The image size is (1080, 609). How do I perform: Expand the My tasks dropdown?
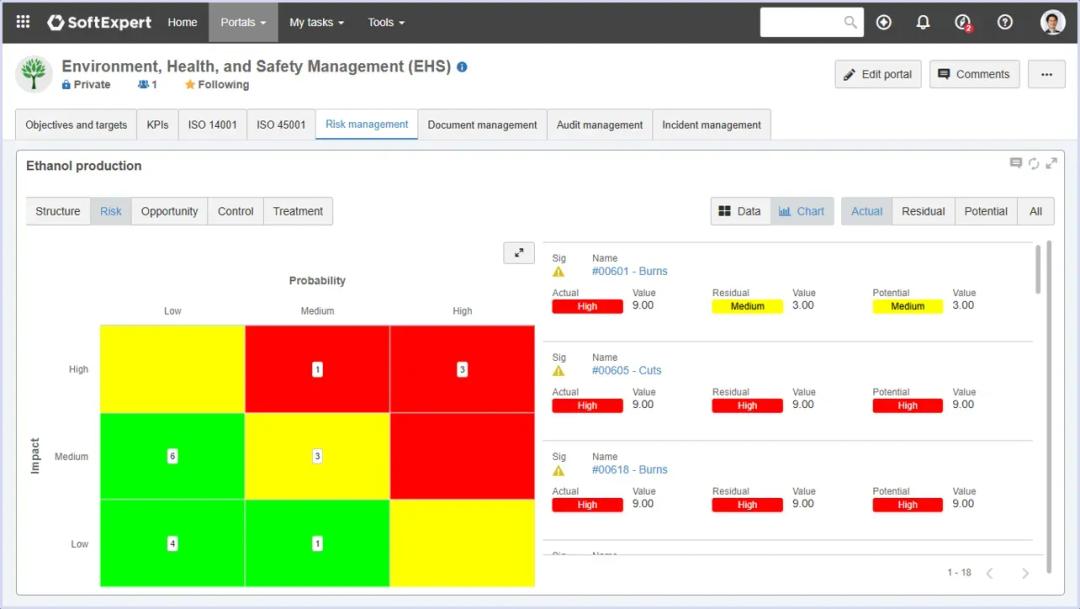[x=316, y=22]
